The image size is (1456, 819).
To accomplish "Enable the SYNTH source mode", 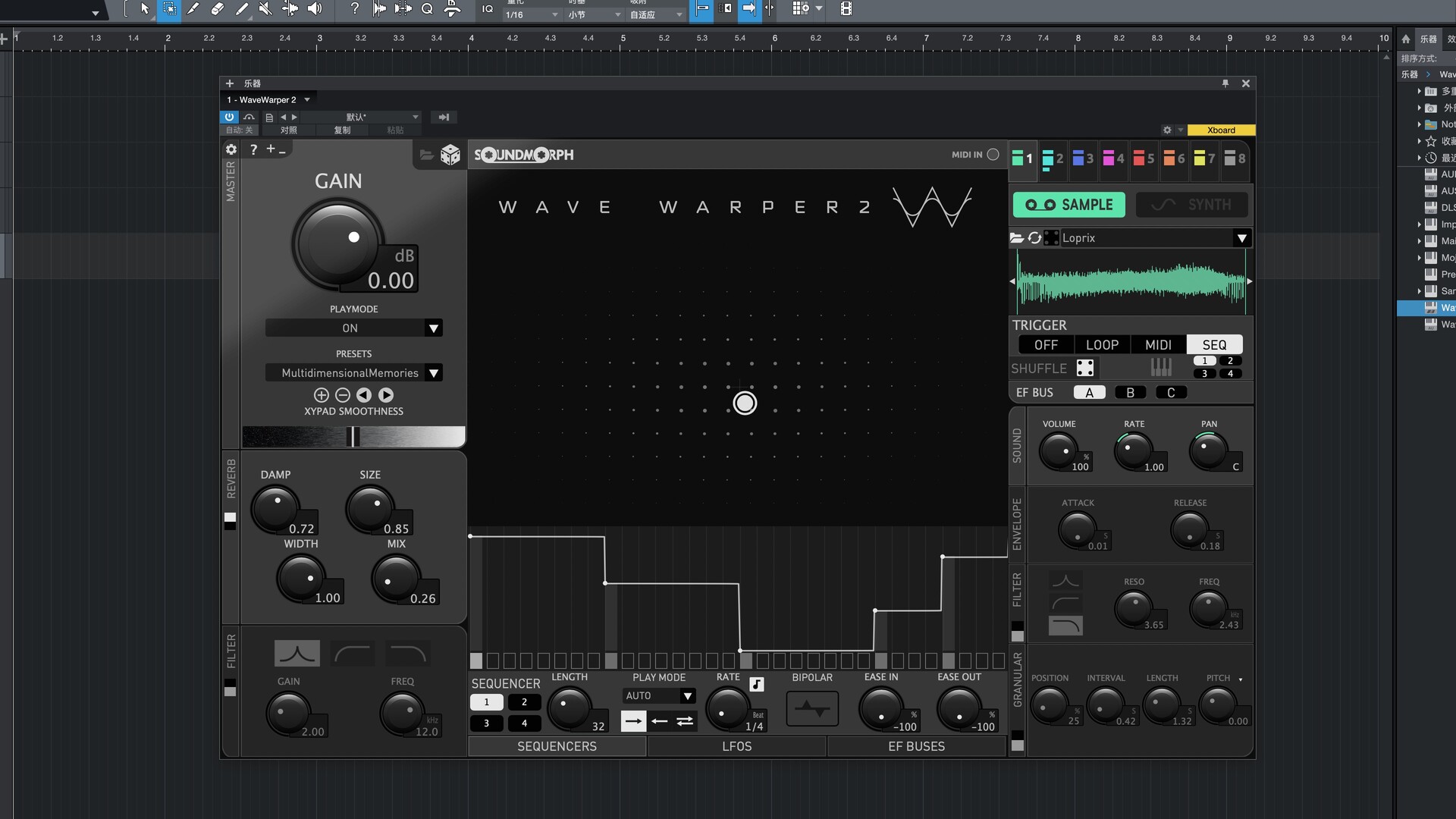I will point(1192,205).
